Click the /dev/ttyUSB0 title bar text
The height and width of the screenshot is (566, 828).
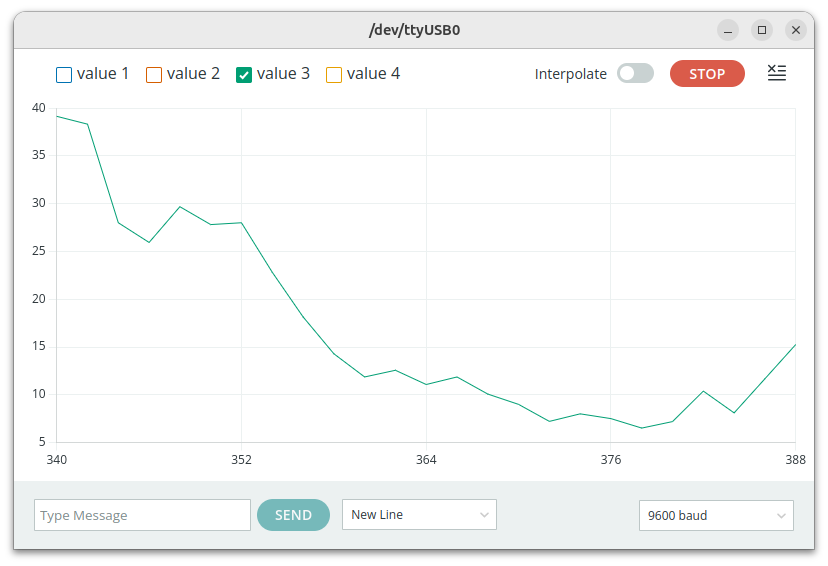(414, 30)
